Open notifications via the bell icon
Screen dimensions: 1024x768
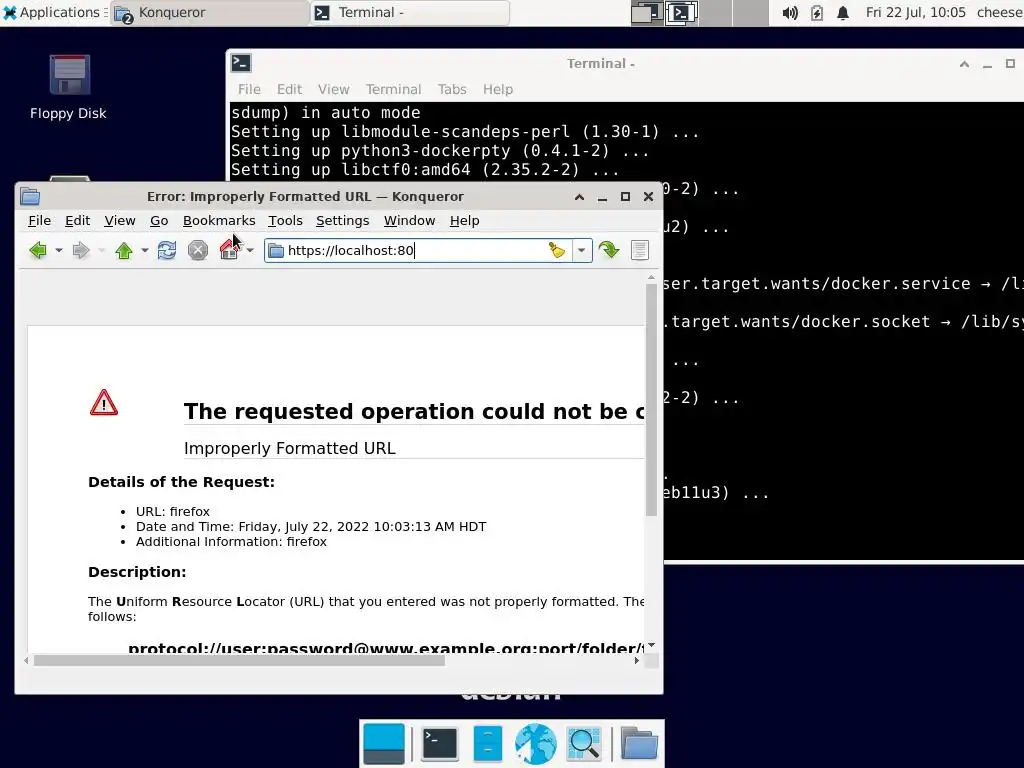click(x=843, y=12)
